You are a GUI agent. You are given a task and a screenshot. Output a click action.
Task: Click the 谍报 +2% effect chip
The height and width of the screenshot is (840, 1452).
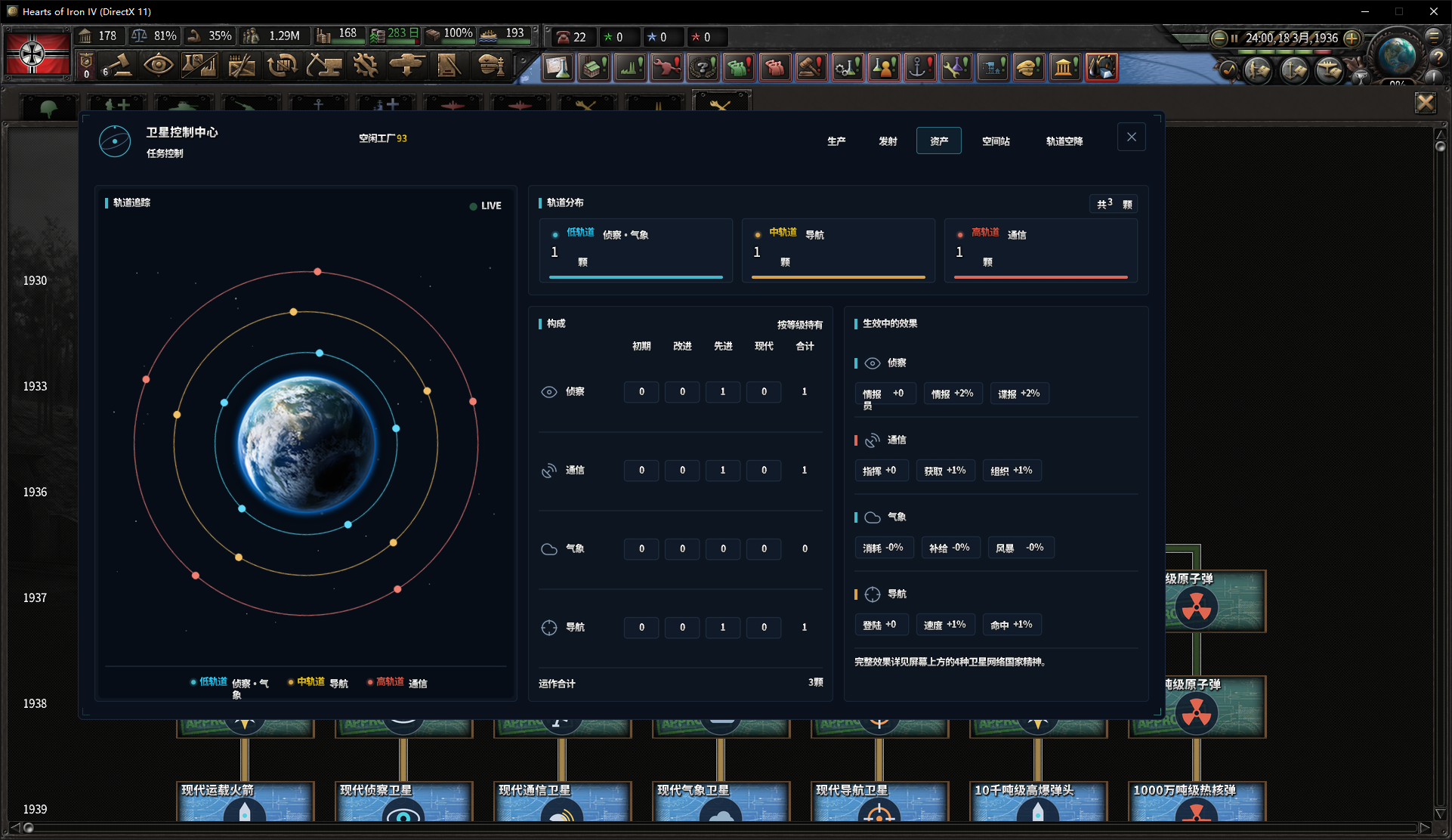click(x=1019, y=394)
